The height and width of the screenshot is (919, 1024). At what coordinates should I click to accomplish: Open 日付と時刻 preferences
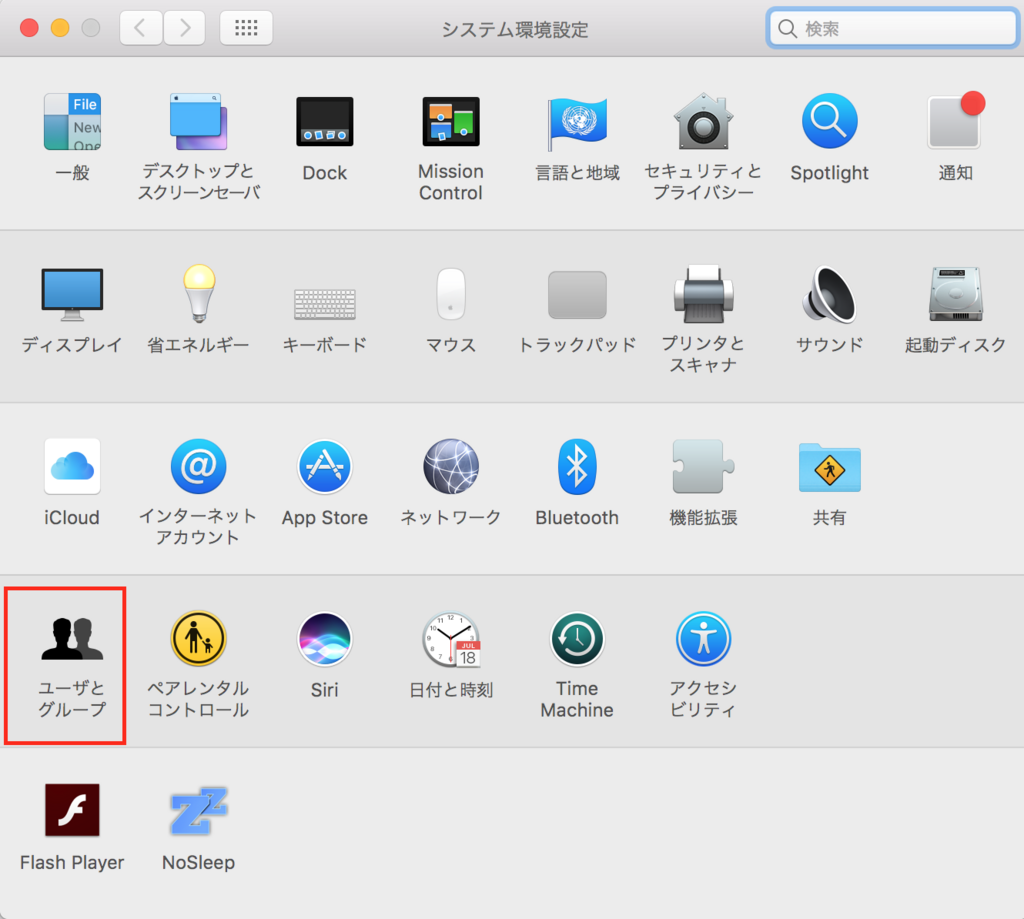tap(451, 639)
